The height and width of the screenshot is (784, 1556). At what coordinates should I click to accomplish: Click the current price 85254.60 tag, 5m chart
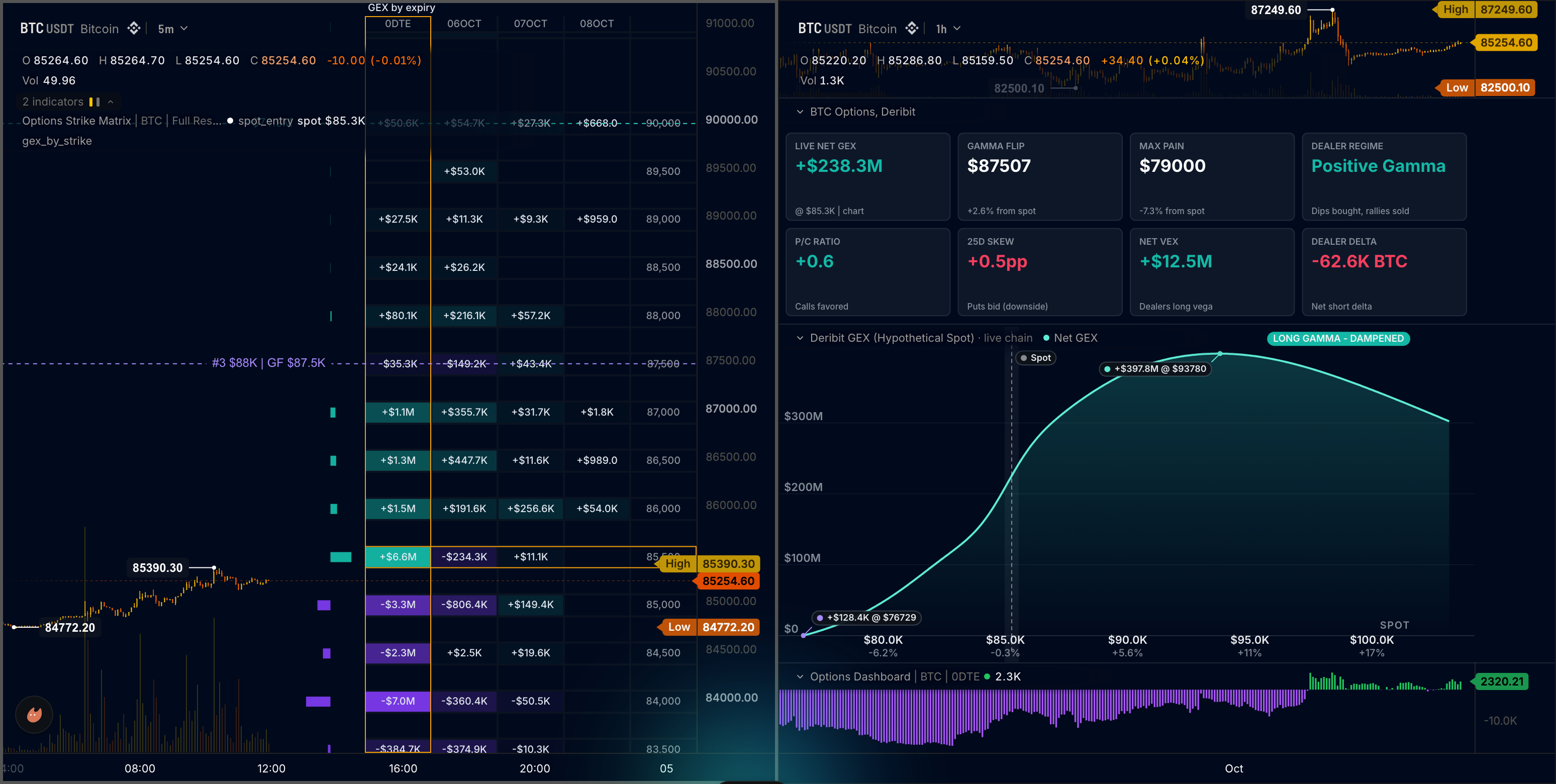click(727, 581)
